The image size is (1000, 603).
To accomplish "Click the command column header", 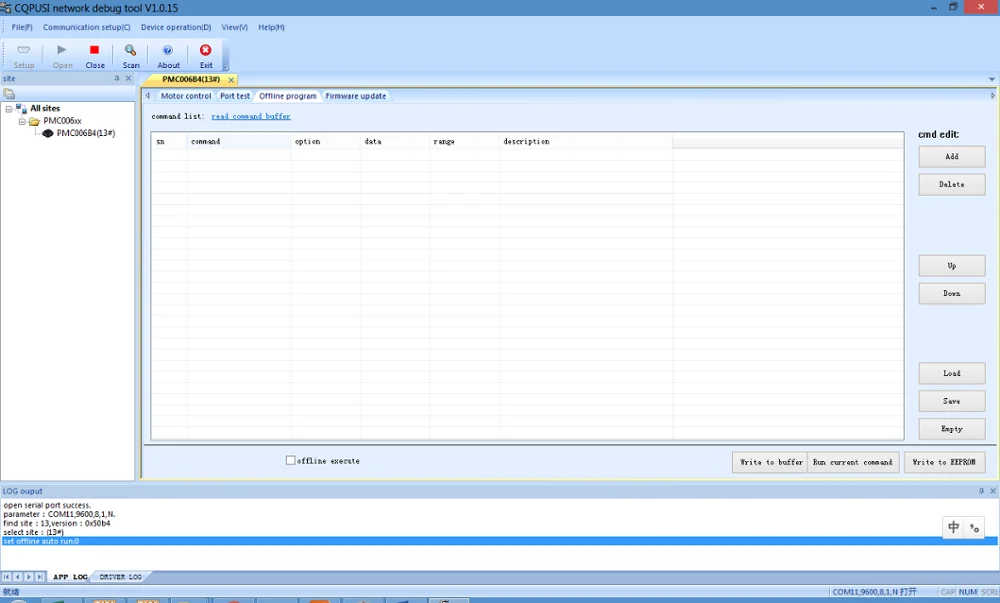I will point(239,142).
